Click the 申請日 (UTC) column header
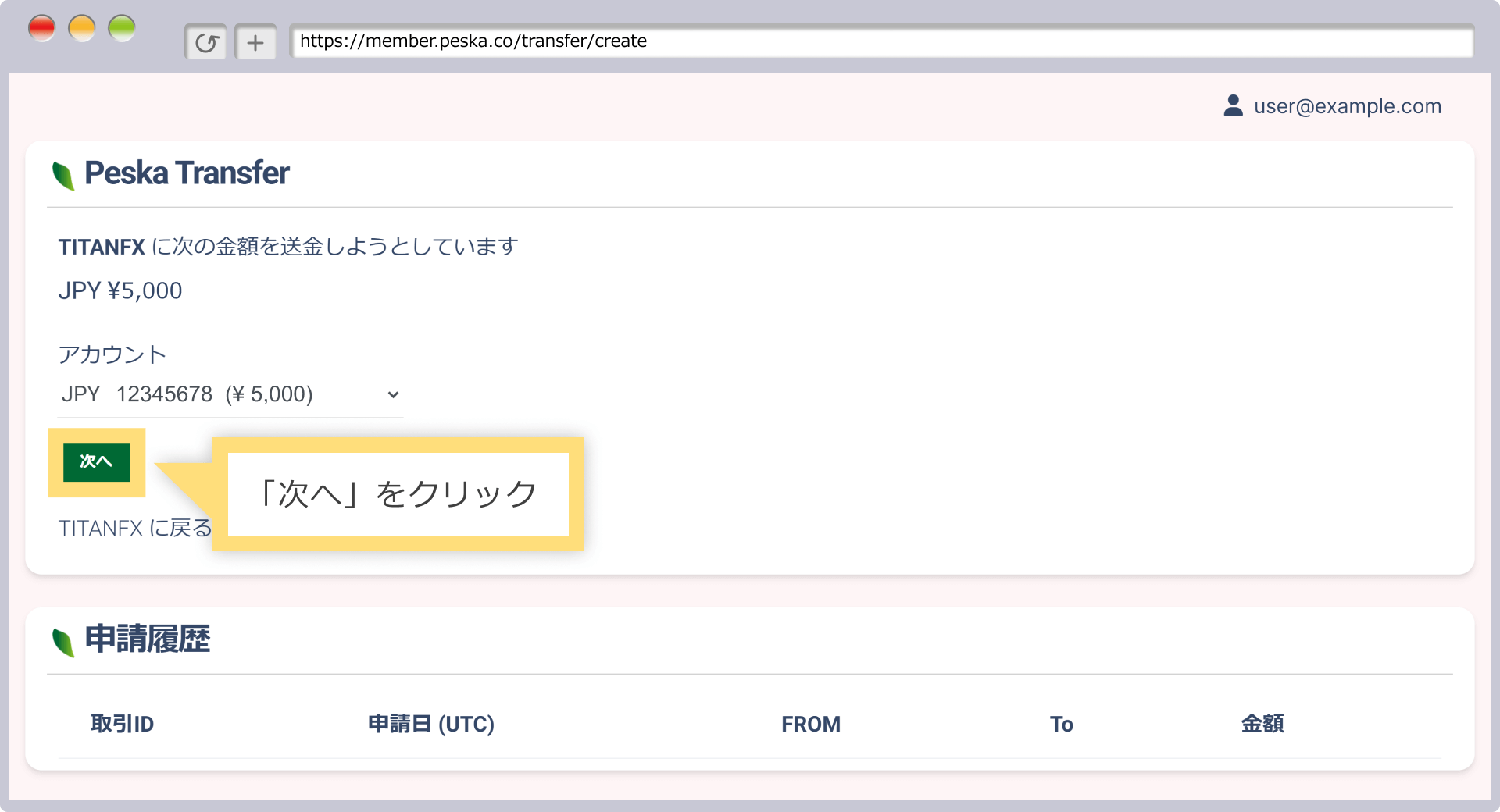This screenshot has width=1500, height=812. 431,724
